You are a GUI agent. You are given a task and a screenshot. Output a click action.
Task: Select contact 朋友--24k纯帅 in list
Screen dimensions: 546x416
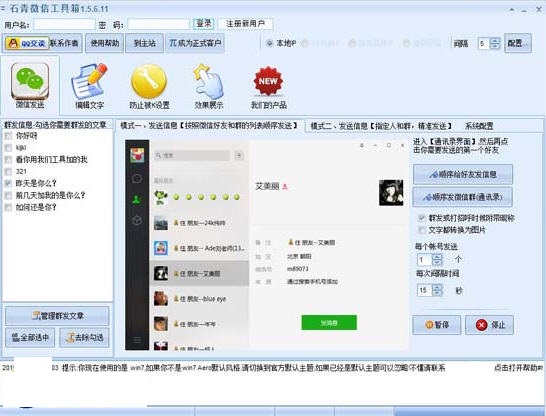point(199,223)
